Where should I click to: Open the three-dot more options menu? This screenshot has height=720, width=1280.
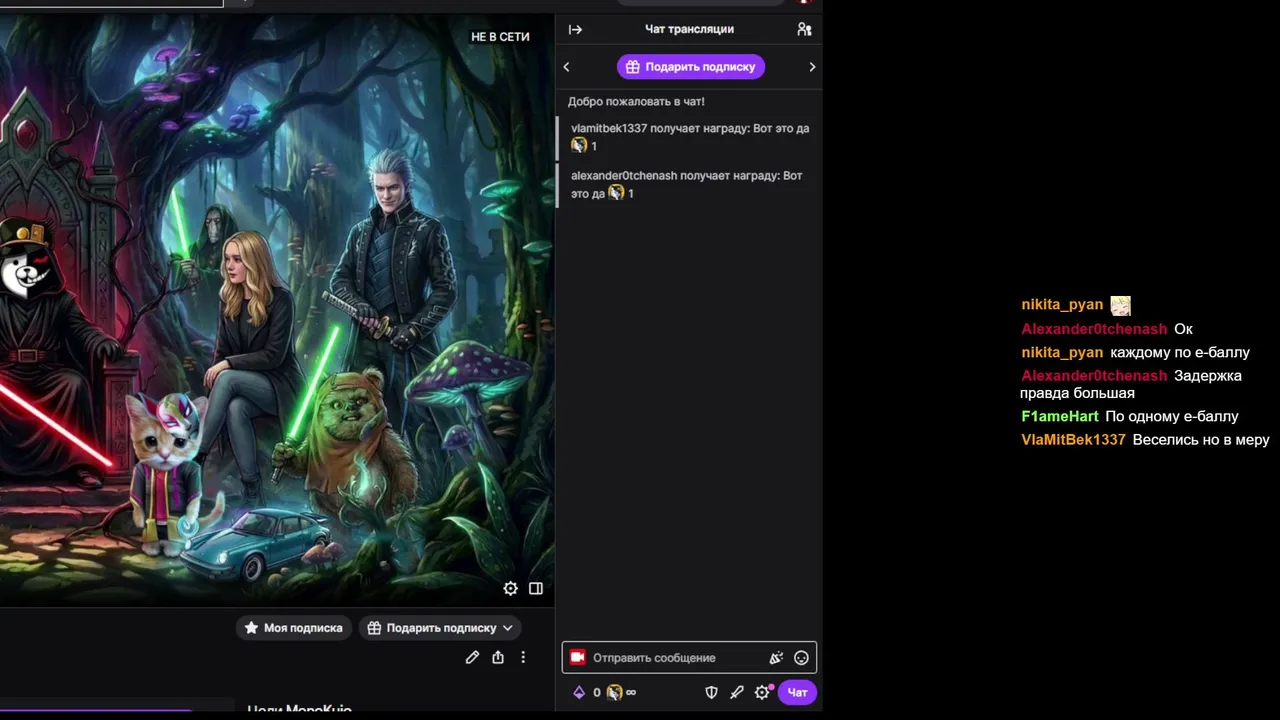coord(523,657)
